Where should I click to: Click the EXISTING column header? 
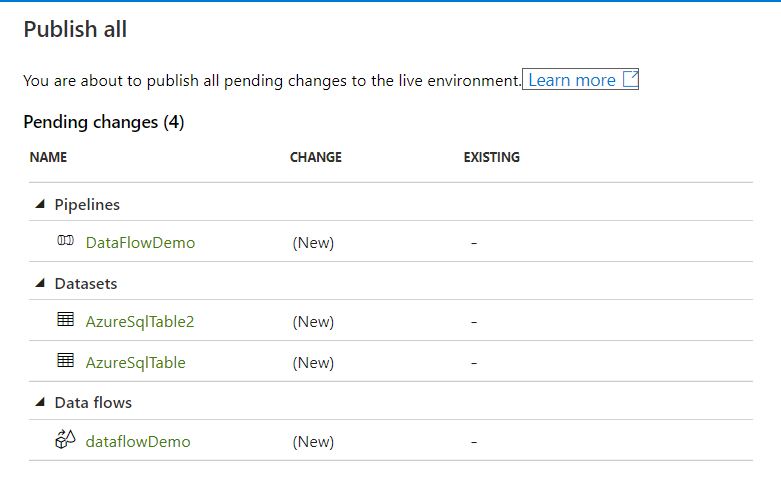(x=492, y=158)
